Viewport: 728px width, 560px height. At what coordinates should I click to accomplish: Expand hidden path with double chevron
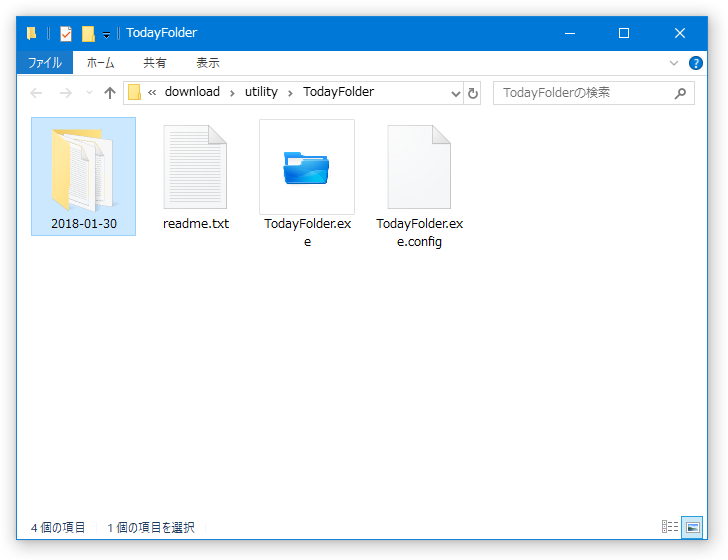click(x=152, y=92)
